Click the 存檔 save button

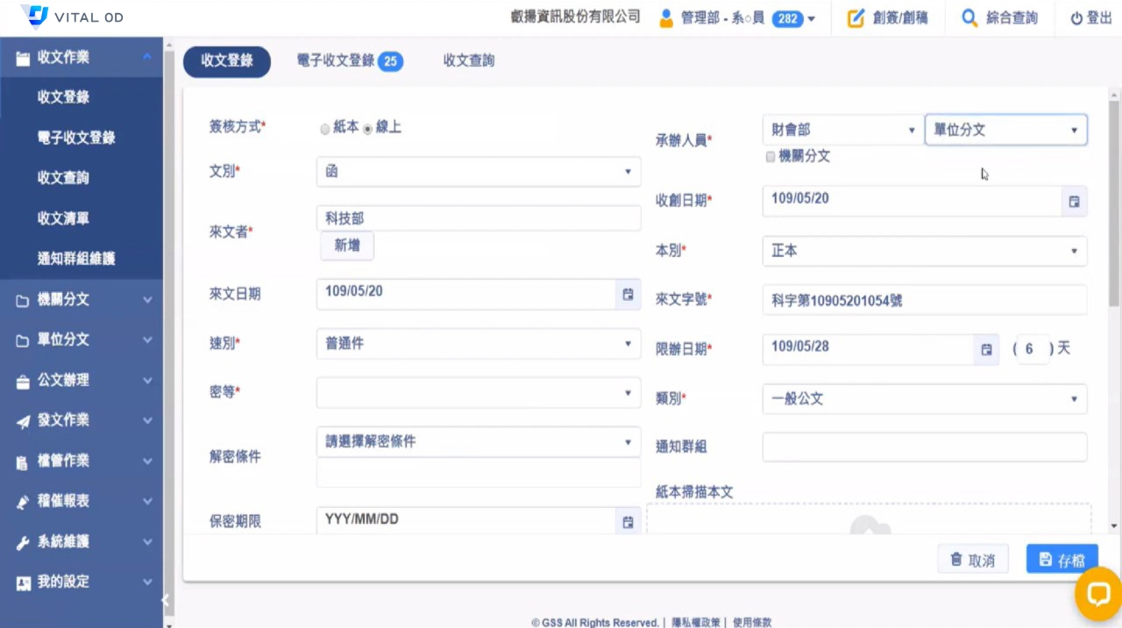1061,559
